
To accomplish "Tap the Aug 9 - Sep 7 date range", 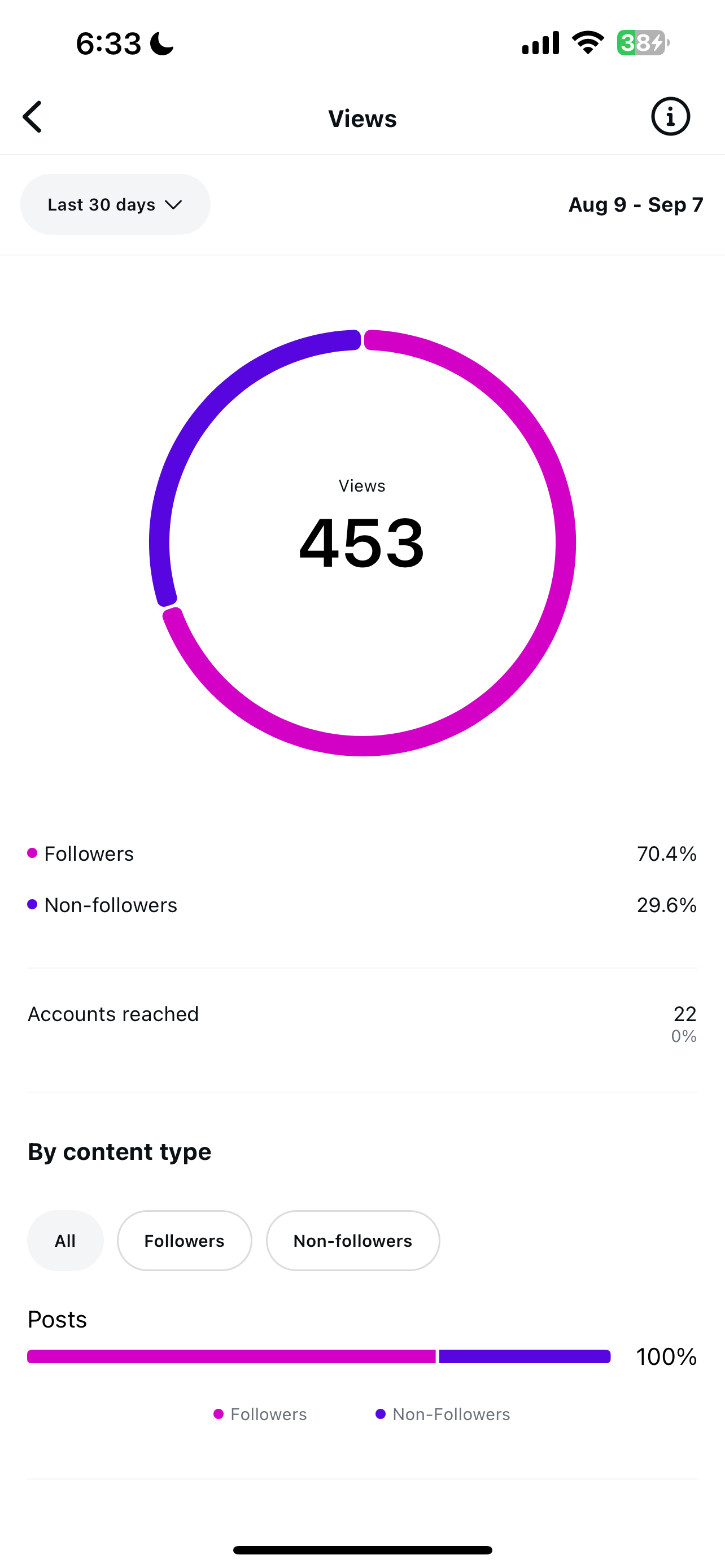I will point(636,204).
